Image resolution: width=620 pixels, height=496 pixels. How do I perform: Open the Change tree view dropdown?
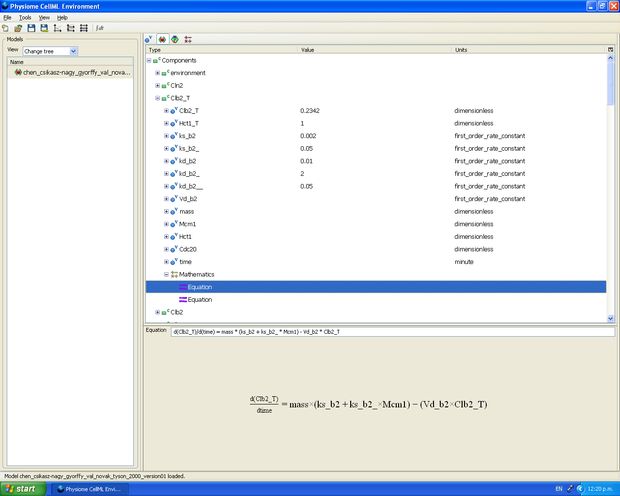(74, 51)
